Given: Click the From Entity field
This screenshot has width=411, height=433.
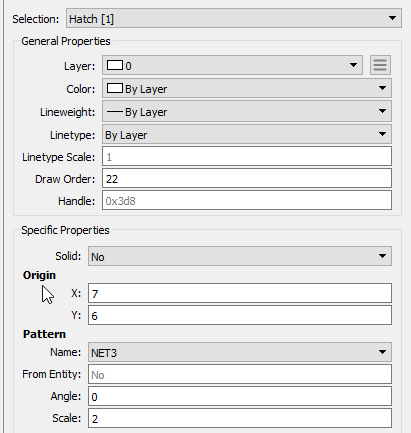Looking at the screenshot, I should pyautogui.click(x=240, y=374).
